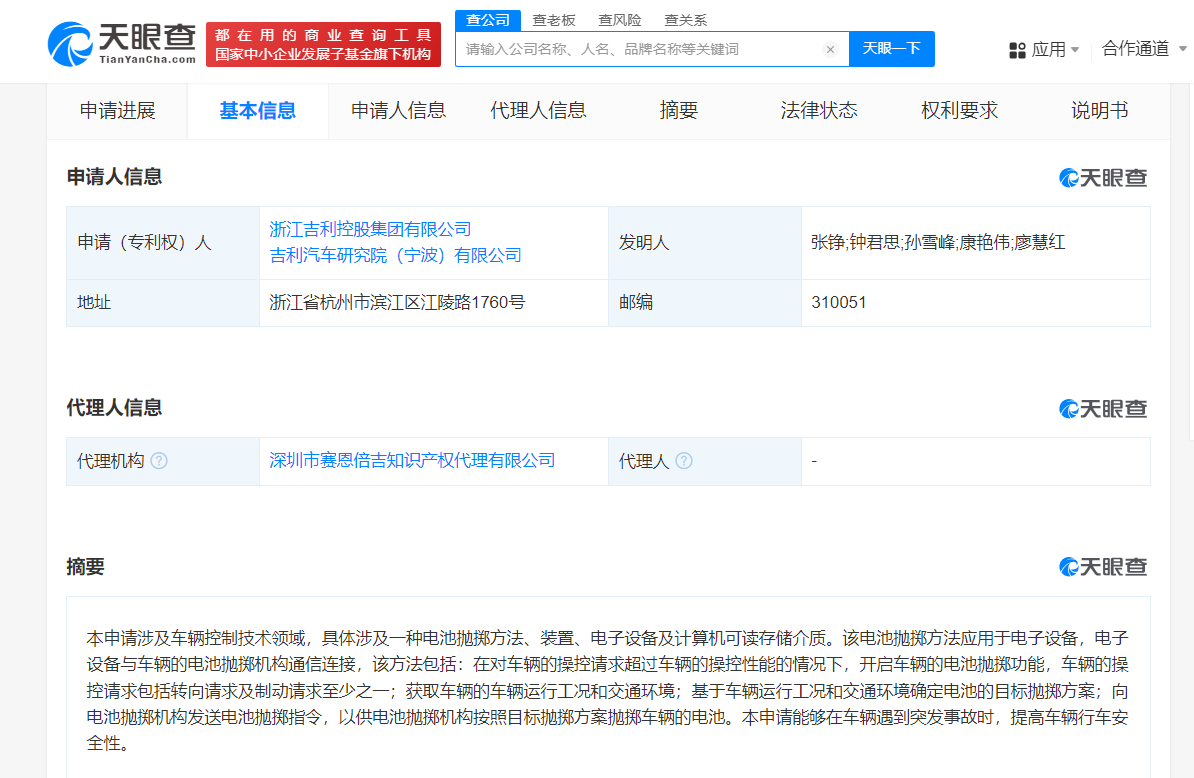This screenshot has width=1194, height=778.
Task: Click the help icon next to 代理机构
Action: click(x=159, y=461)
